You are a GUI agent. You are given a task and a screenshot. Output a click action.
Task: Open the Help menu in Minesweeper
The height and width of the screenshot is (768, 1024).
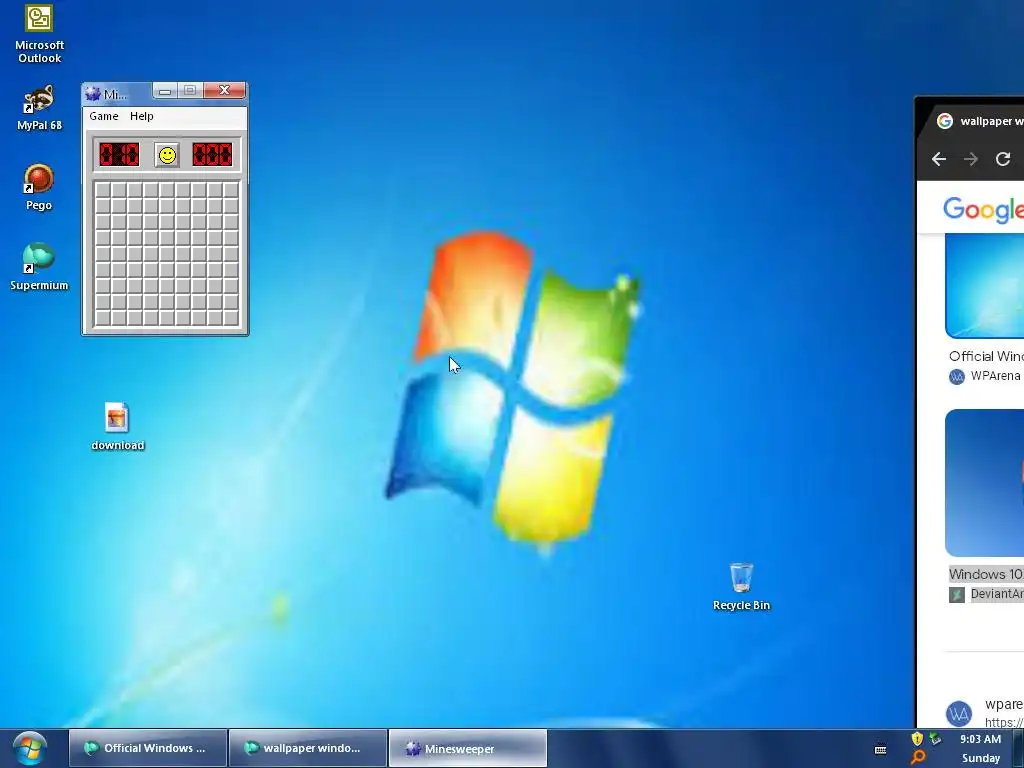[142, 116]
